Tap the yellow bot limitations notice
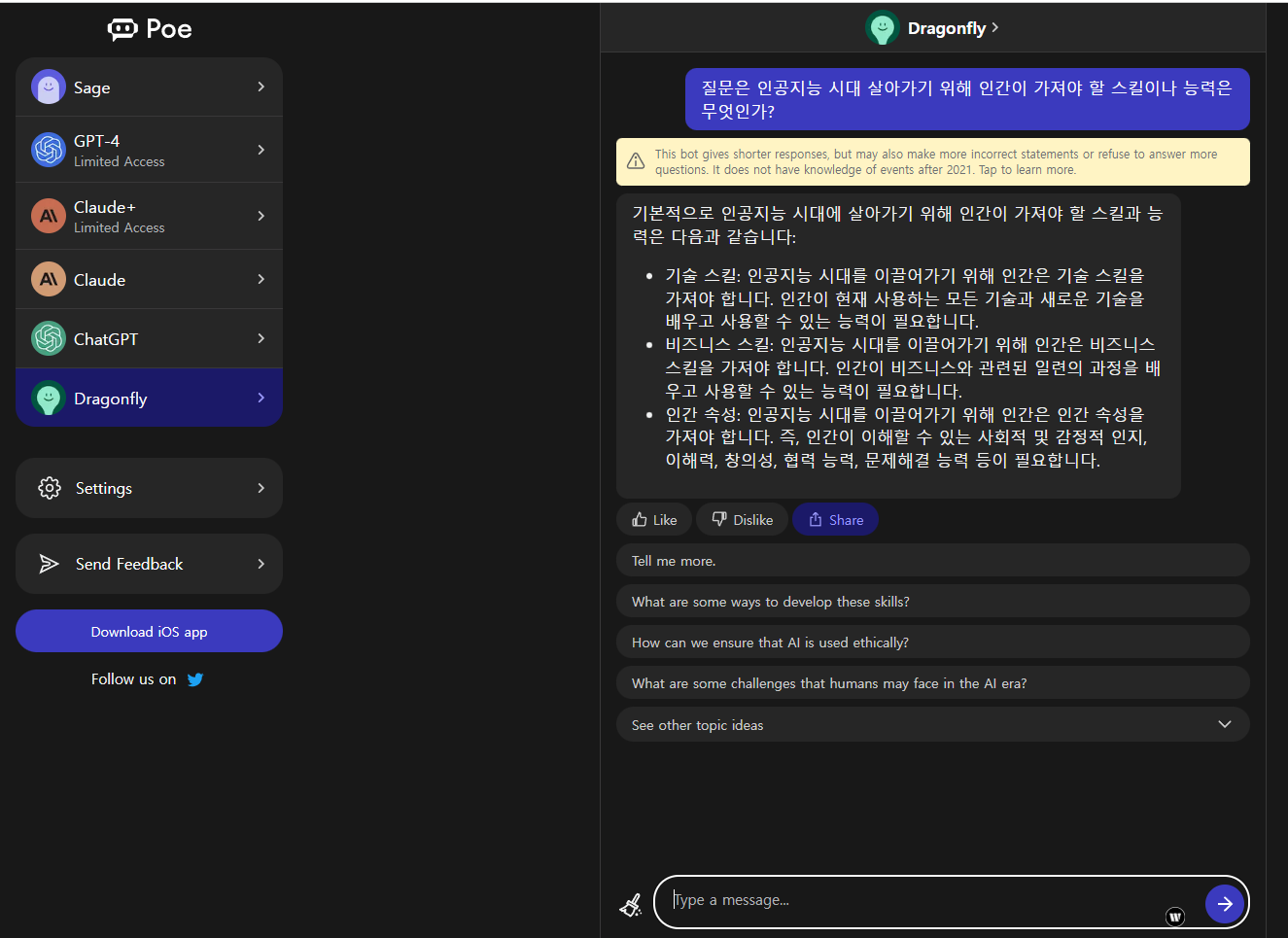Viewport: 1288px width, 938px height. (933, 161)
